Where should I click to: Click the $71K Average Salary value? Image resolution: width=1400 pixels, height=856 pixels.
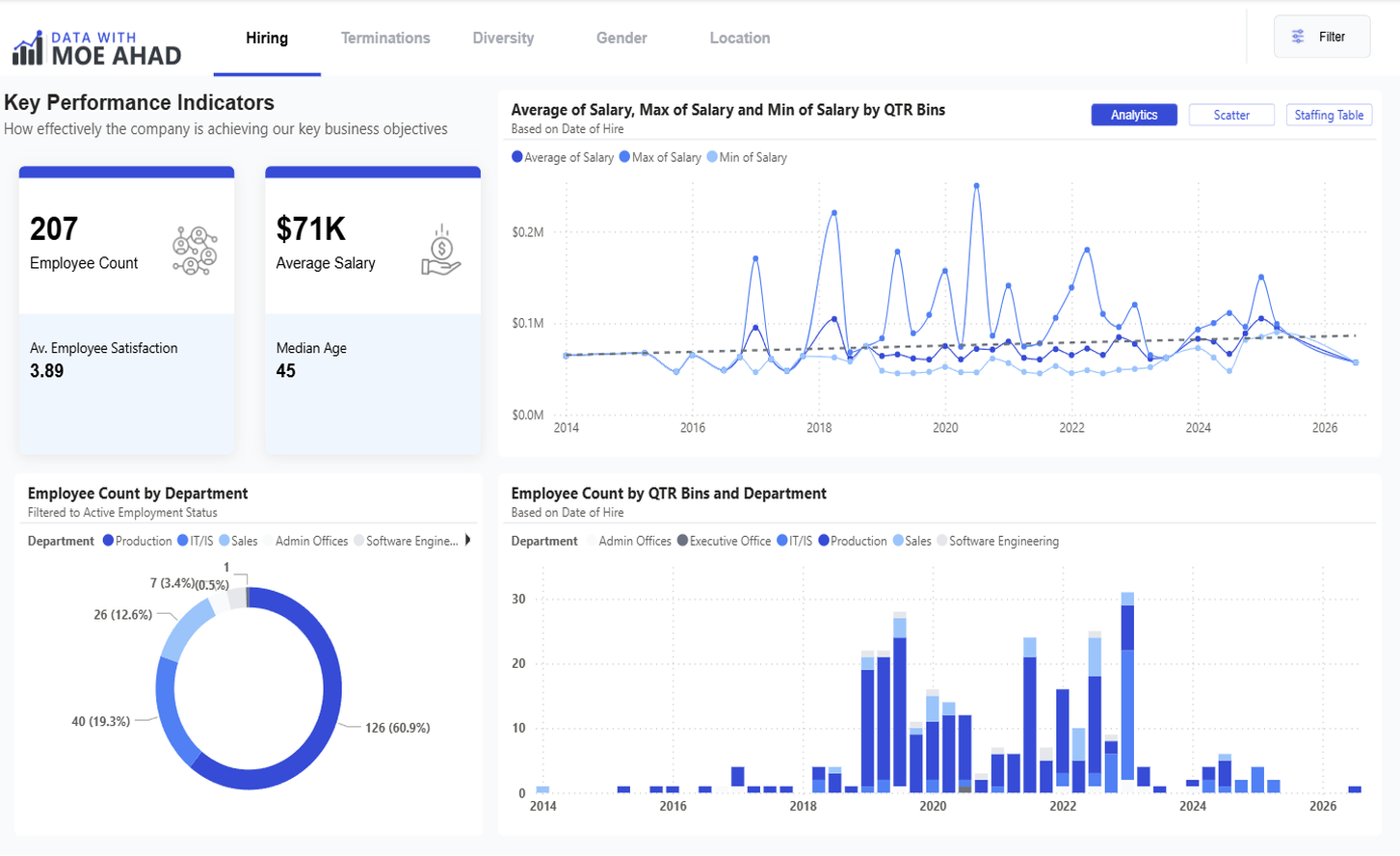[x=311, y=229]
